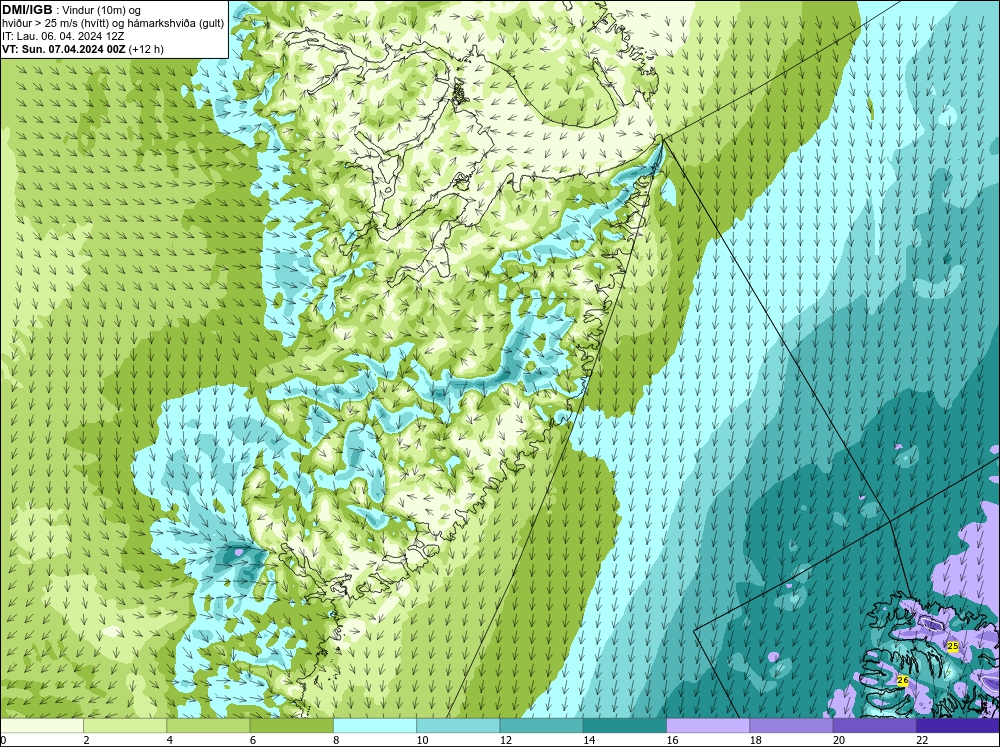Click the 8–10 m/s light cyan legend segment
Viewport: 1000px width, 747px height.
(x=375, y=726)
